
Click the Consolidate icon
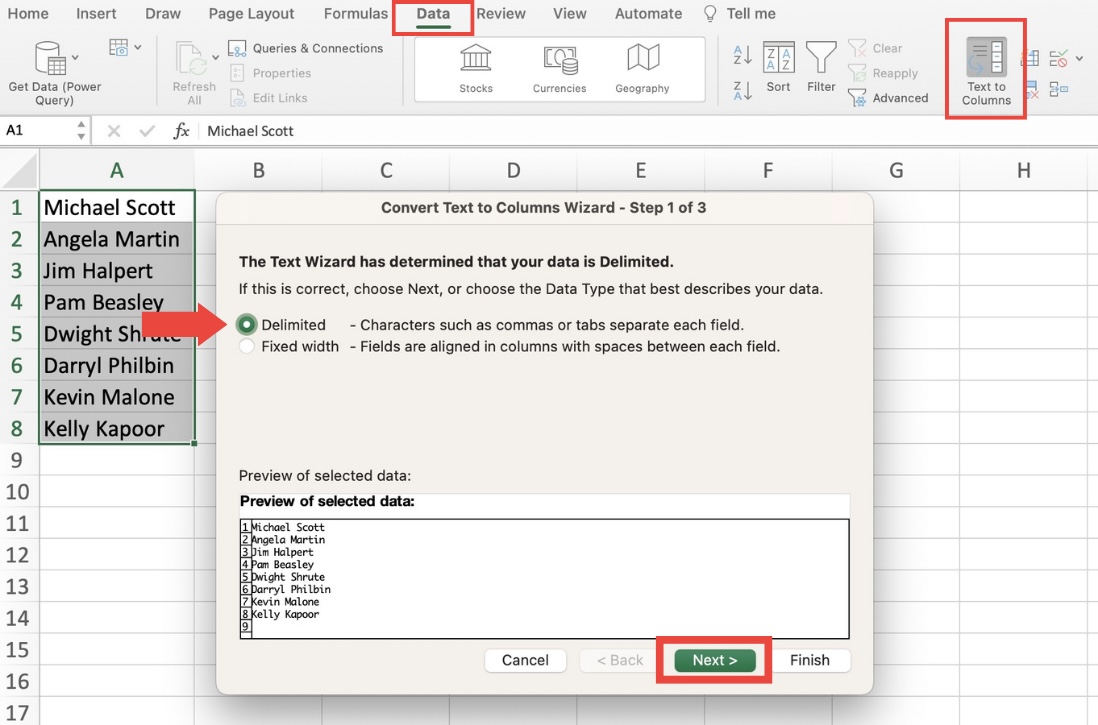(1059, 89)
